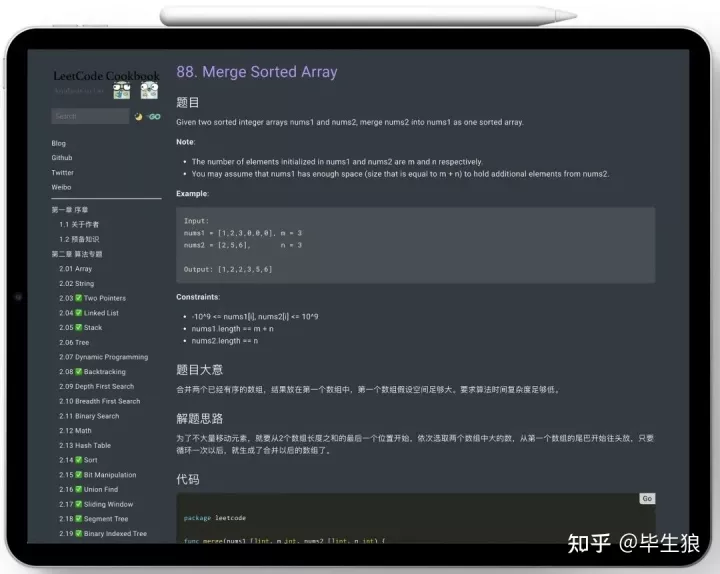This screenshot has height=574, width=720.
Task: Open 2.08 Backtracking
Action: [x=92, y=371]
